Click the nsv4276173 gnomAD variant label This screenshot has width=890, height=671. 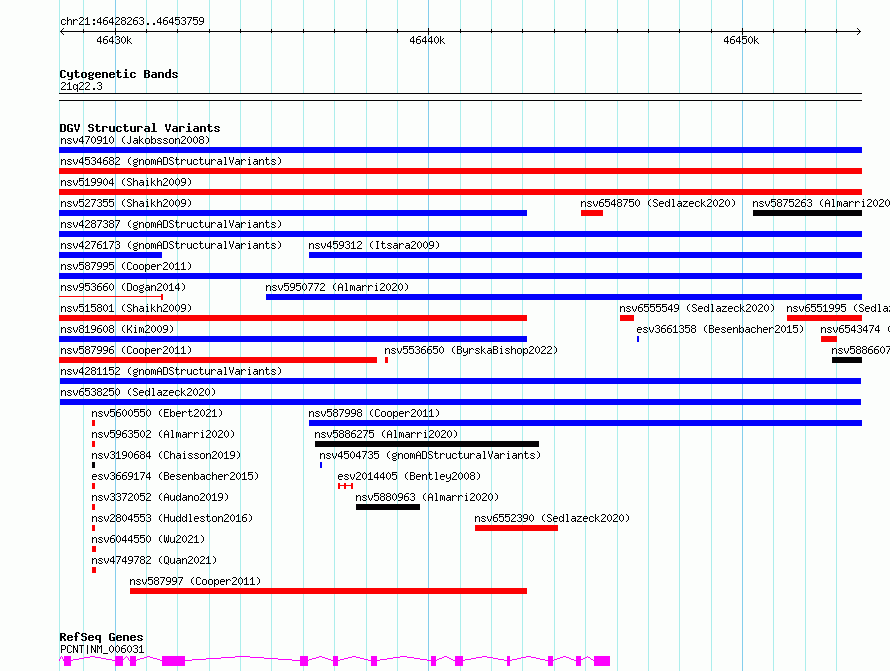171,245
